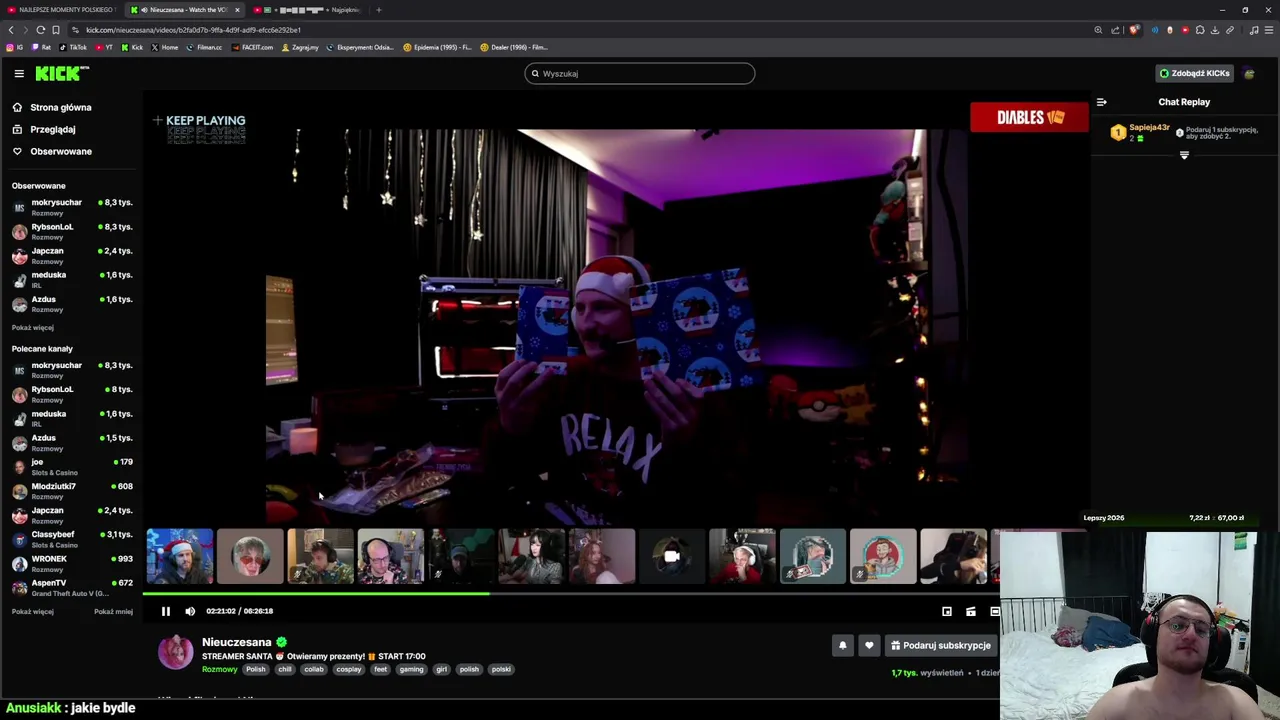
Task: Click the Wyszukaj search field
Action: coord(640,73)
